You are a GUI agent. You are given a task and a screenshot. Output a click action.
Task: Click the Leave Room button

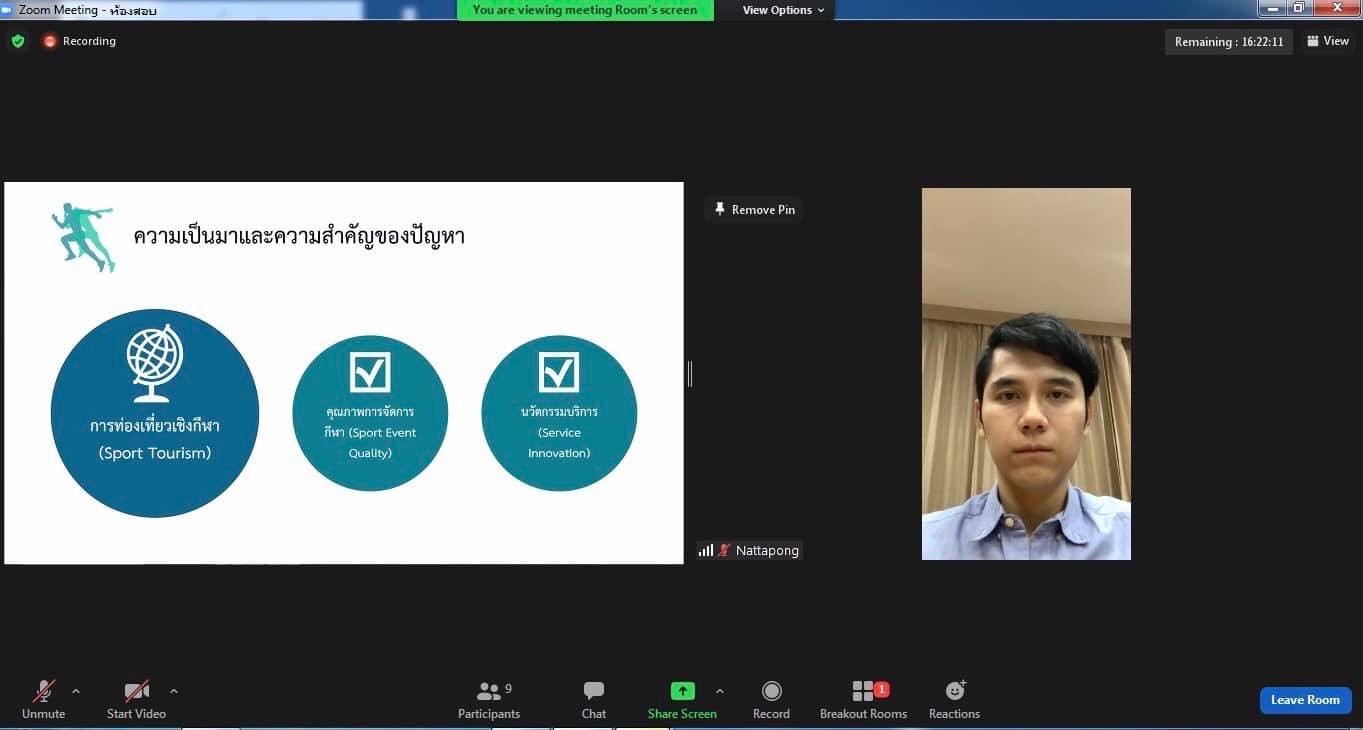coord(1305,700)
